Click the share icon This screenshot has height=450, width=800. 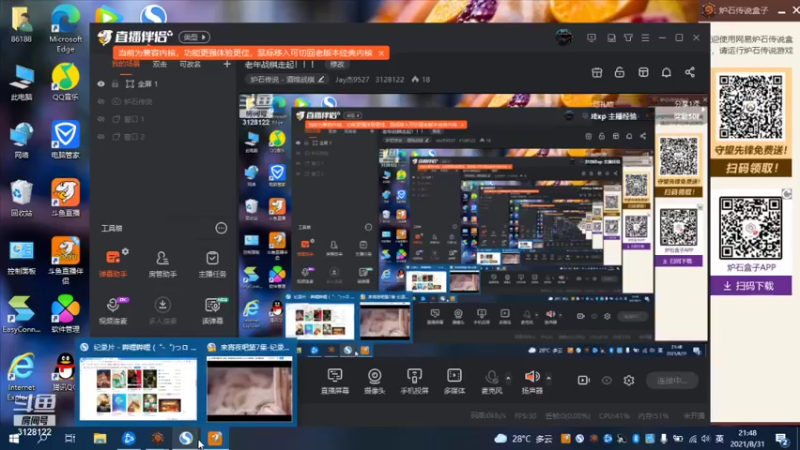(690, 72)
